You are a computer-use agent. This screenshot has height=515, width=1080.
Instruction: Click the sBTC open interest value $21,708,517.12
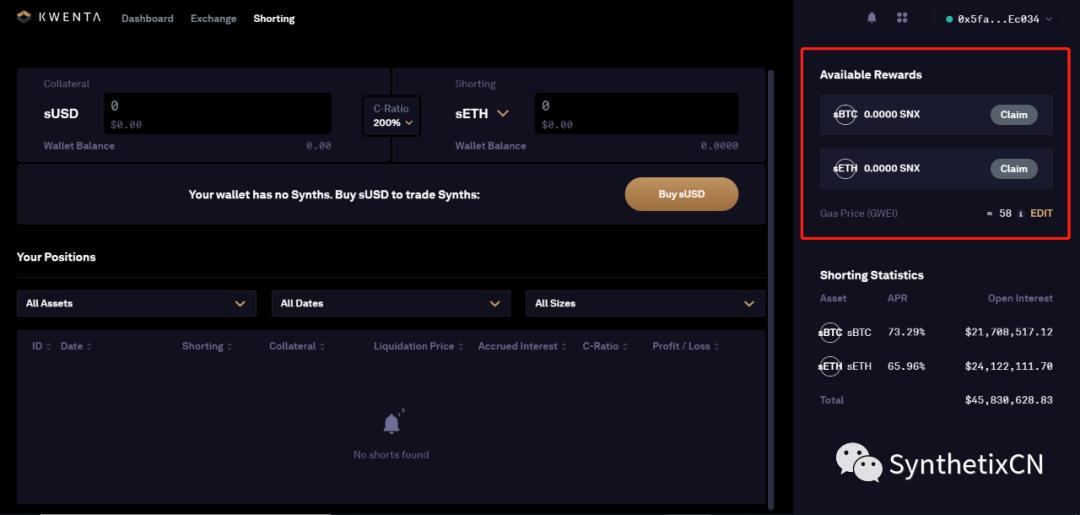(x=1009, y=333)
